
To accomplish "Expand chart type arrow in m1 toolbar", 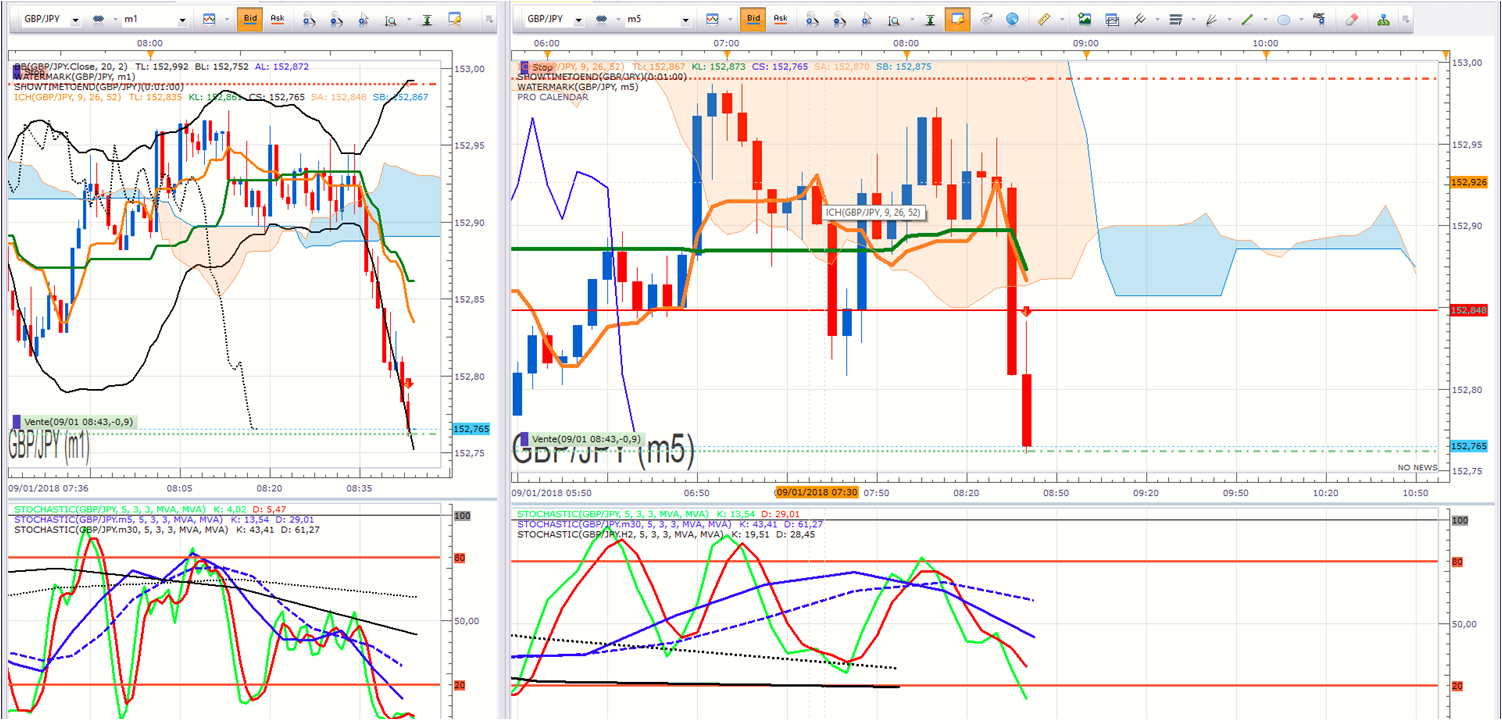I will [x=225, y=19].
